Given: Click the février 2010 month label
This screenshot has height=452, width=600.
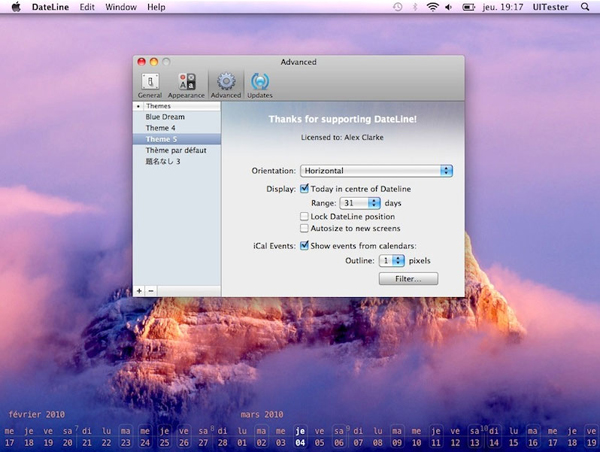Looking at the screenshot, I should pos(36,414).
